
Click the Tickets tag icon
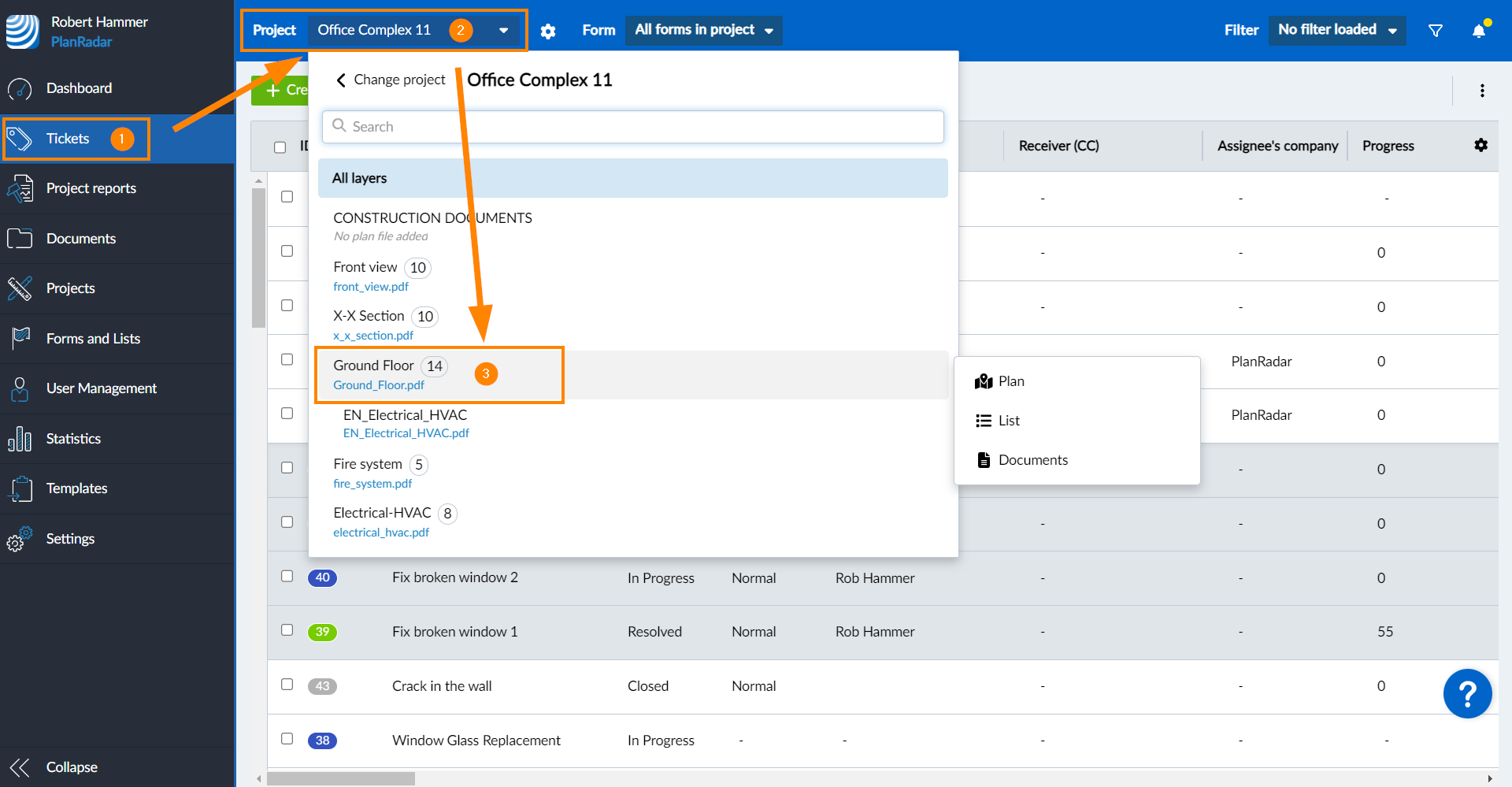[x=20, y=139]
